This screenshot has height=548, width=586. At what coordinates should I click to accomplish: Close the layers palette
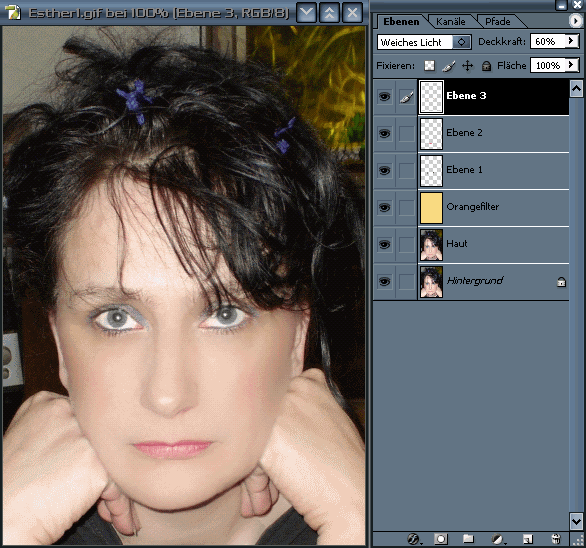(577, 4)
